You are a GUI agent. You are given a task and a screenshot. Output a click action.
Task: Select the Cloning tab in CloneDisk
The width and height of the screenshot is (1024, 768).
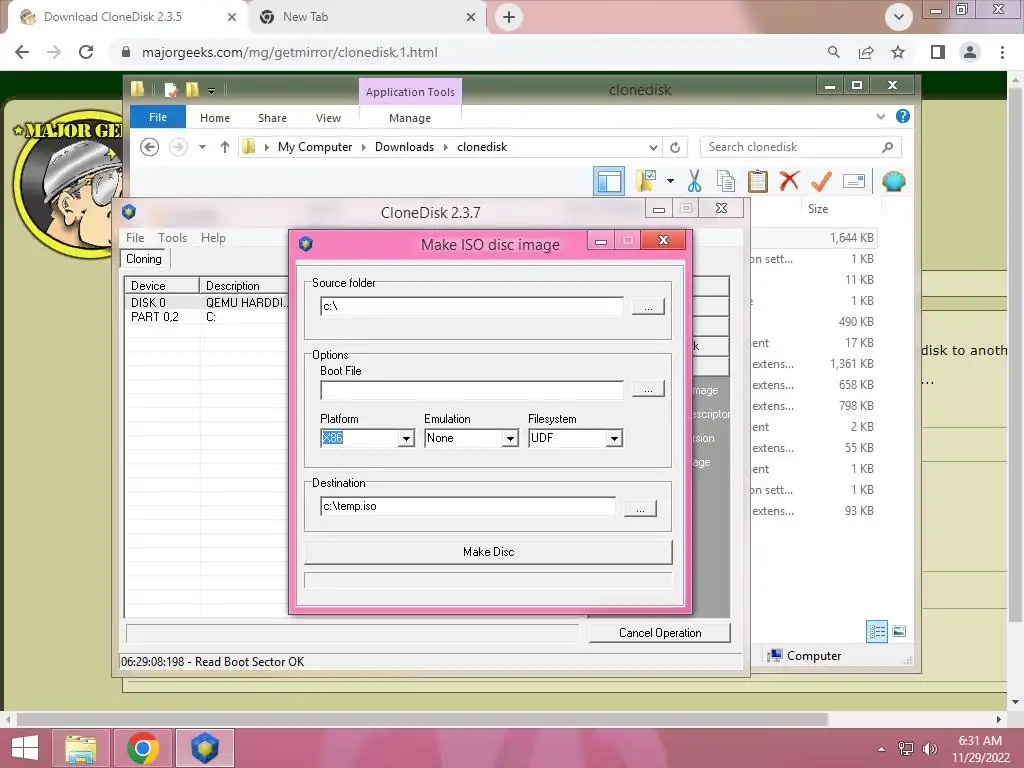tap(144, 259)
